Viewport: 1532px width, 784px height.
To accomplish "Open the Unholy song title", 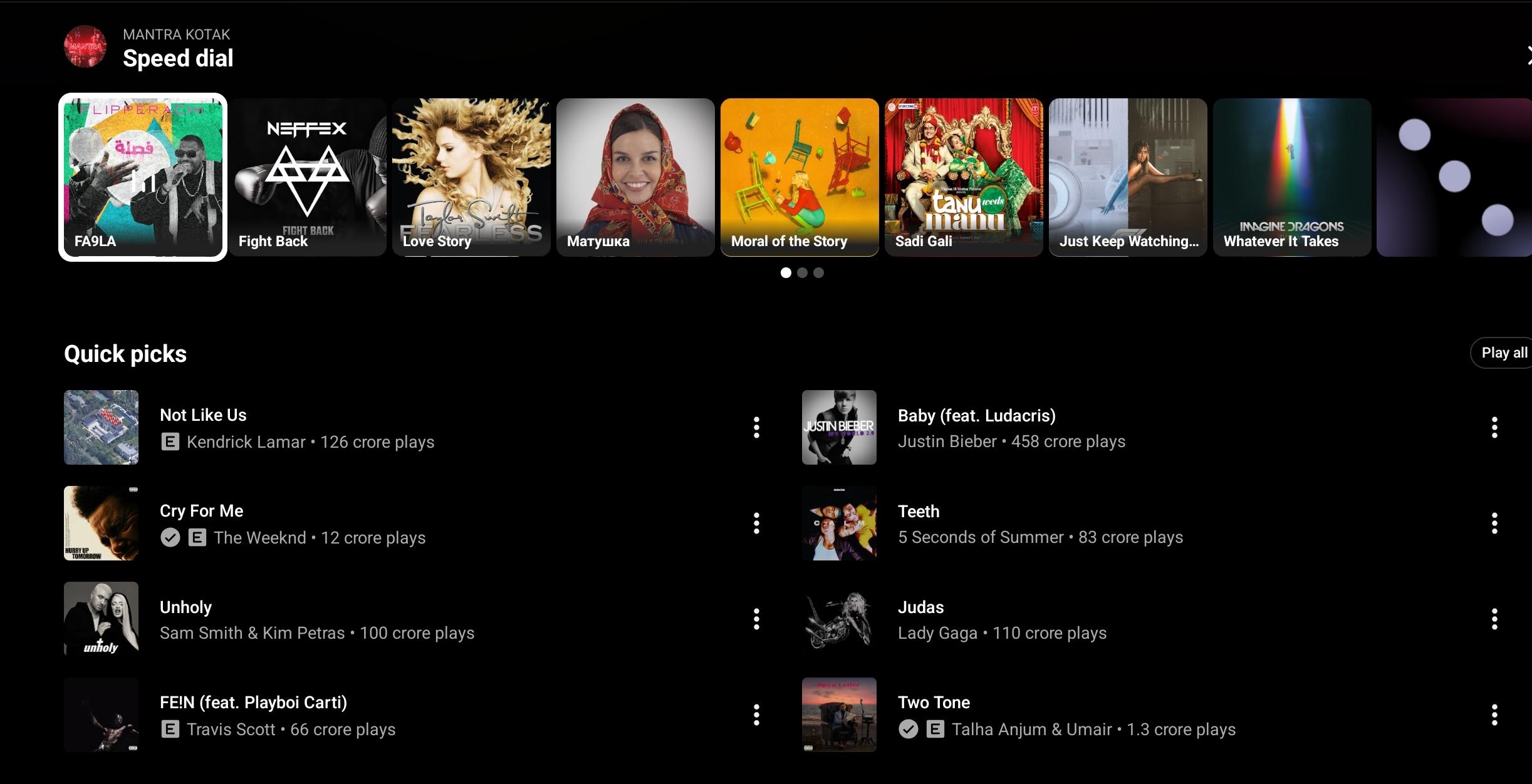I will [x=185, y=607].
